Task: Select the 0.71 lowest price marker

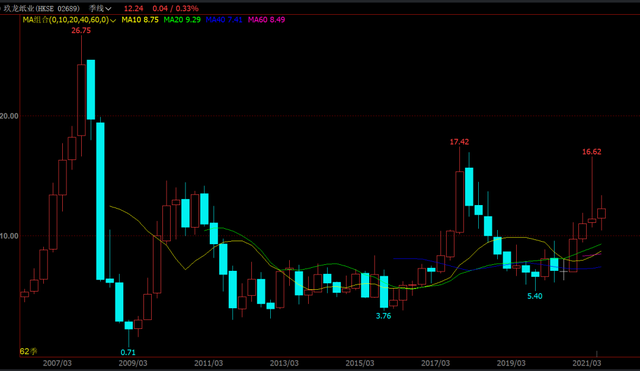Action: click(128, 352)
